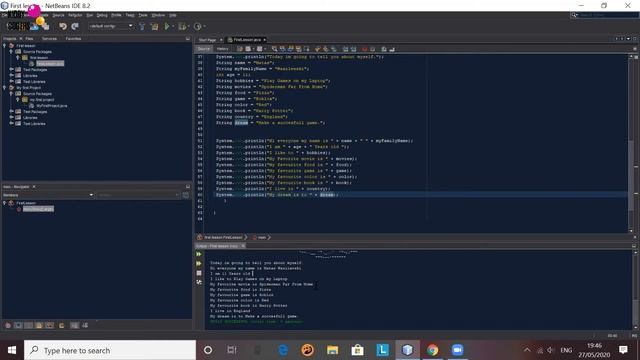Open Zoom app from the taskbar
Screen dimensions: 640x360
pyautogui.click(x=458, y=350)
